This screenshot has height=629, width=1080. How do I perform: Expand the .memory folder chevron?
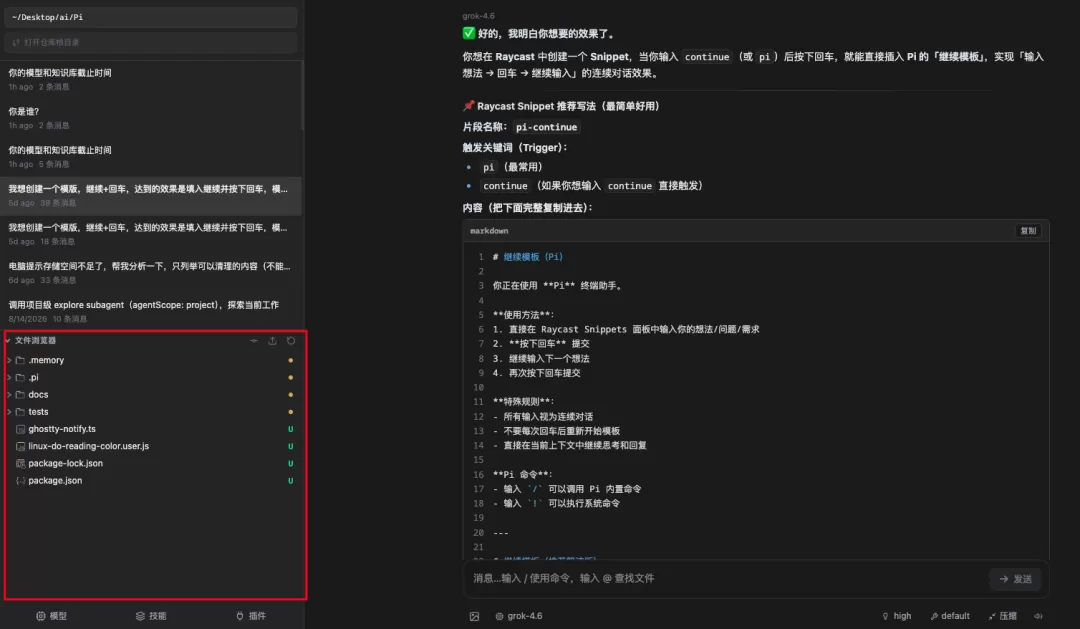tap(9, 360)
